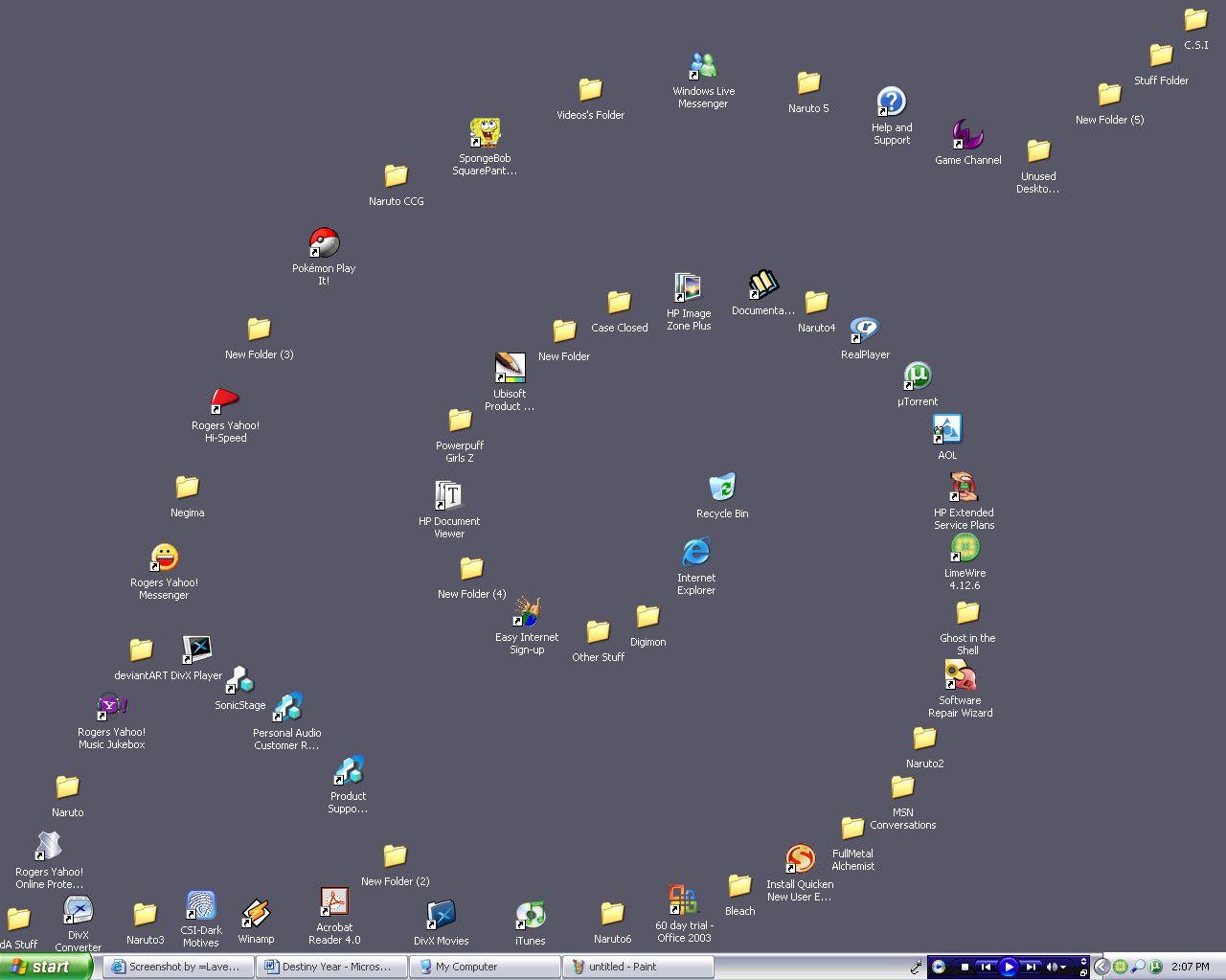The image size is (1226, 980).
Task: Select the Winamp shortcut icon
Action: point(256,914)
